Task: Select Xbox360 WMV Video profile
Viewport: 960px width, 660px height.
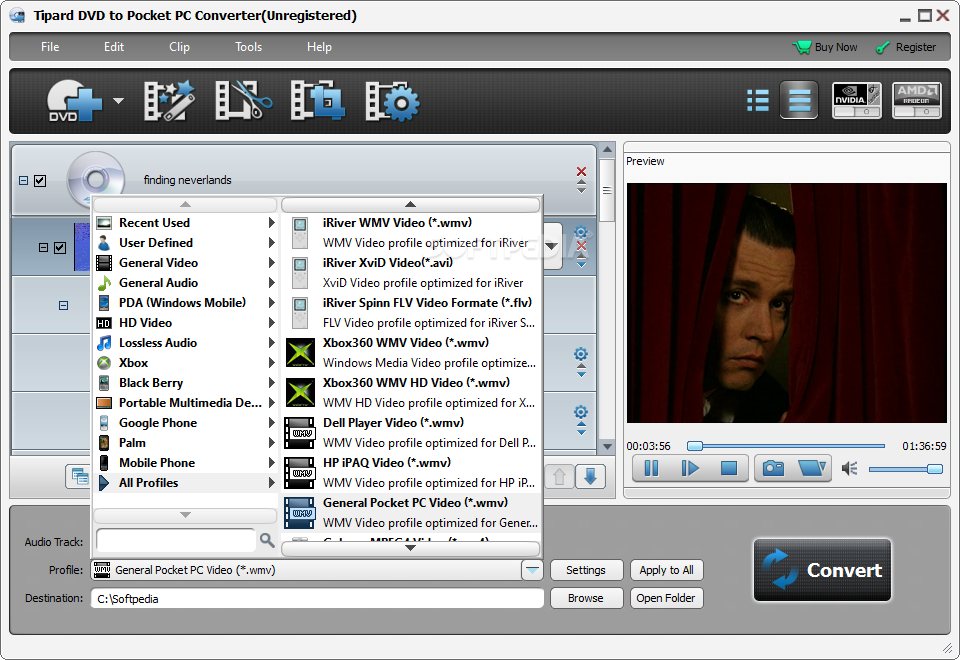Action: (411, 353)
